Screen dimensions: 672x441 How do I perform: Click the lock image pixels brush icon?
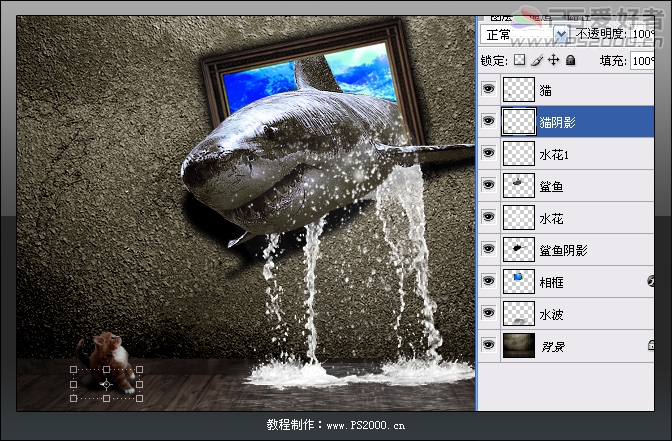tap(537, 61)
